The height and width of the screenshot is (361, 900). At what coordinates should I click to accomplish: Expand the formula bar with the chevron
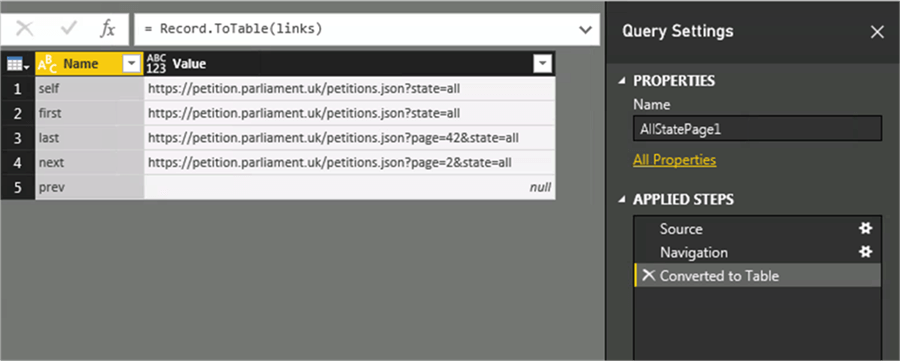pos(585,29)
